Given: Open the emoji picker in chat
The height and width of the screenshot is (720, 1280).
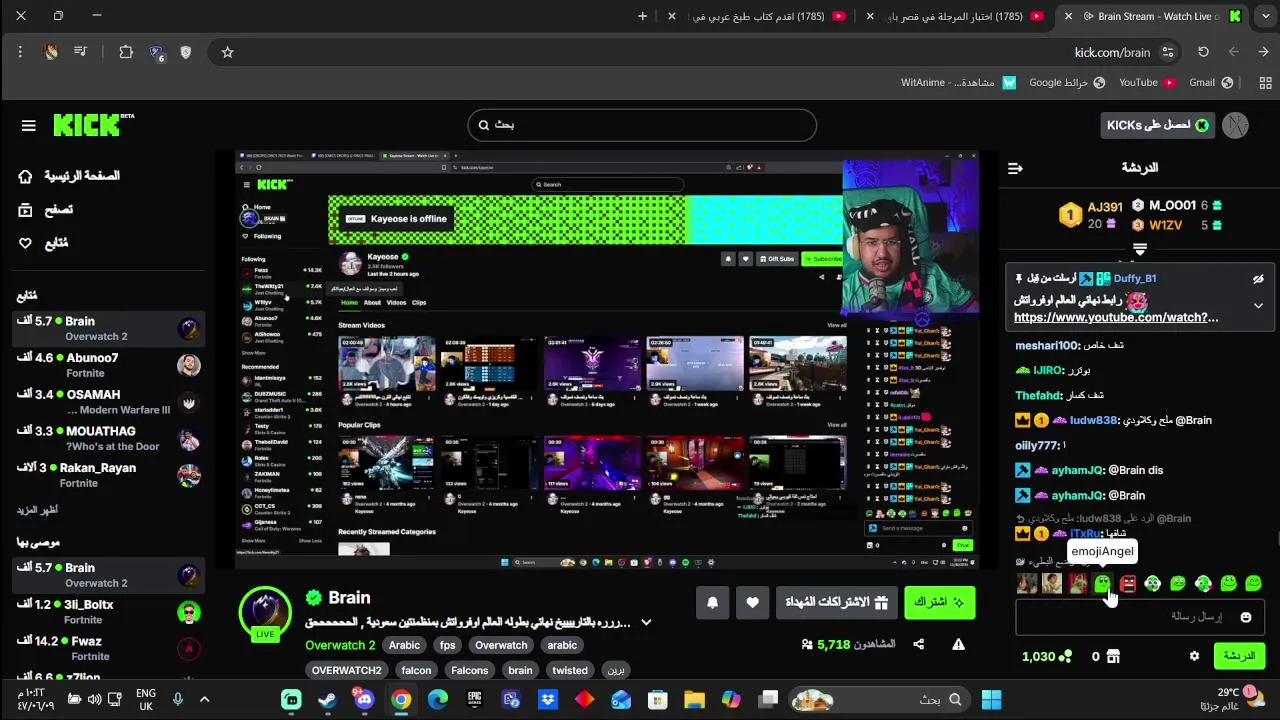Looking at the screenshot, I should tap(1245, 617).
